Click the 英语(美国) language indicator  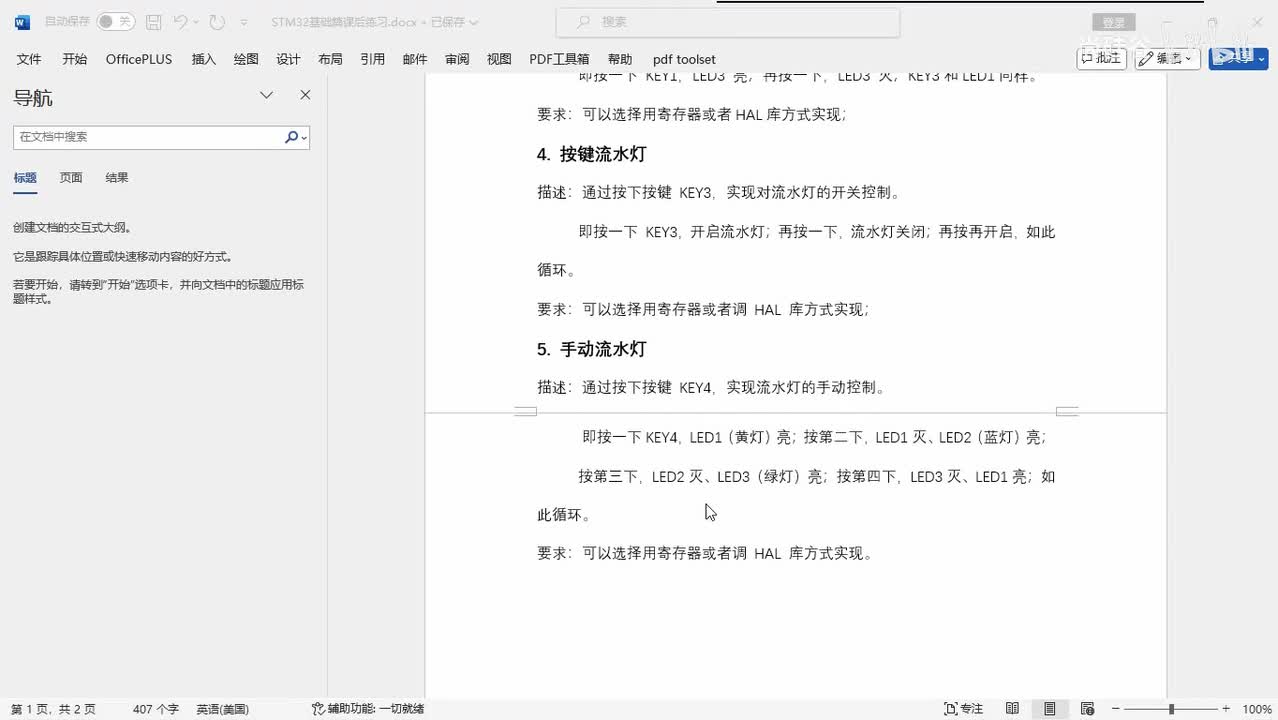(x=222, y=709)
